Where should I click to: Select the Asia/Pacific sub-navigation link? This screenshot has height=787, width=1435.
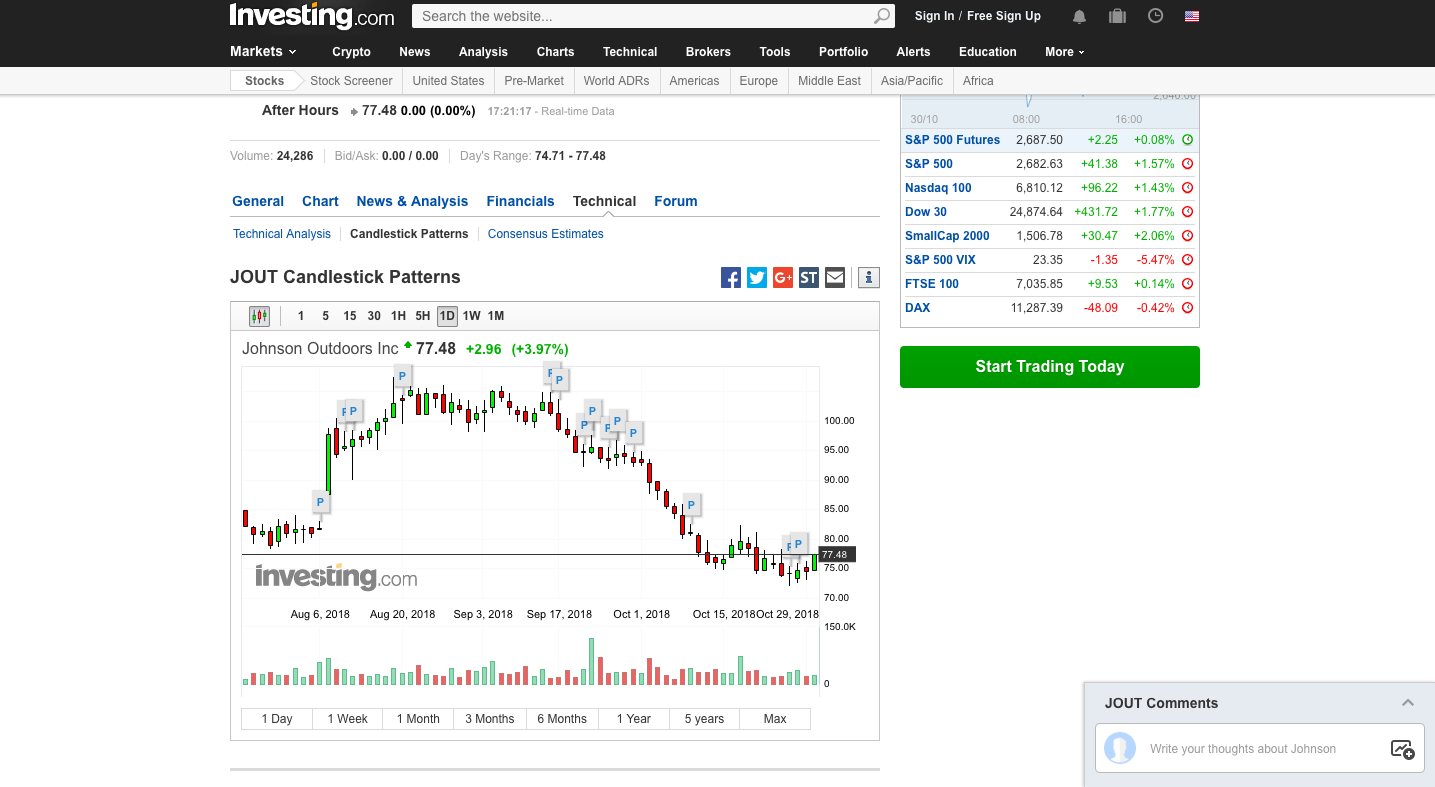coord(912,81)
